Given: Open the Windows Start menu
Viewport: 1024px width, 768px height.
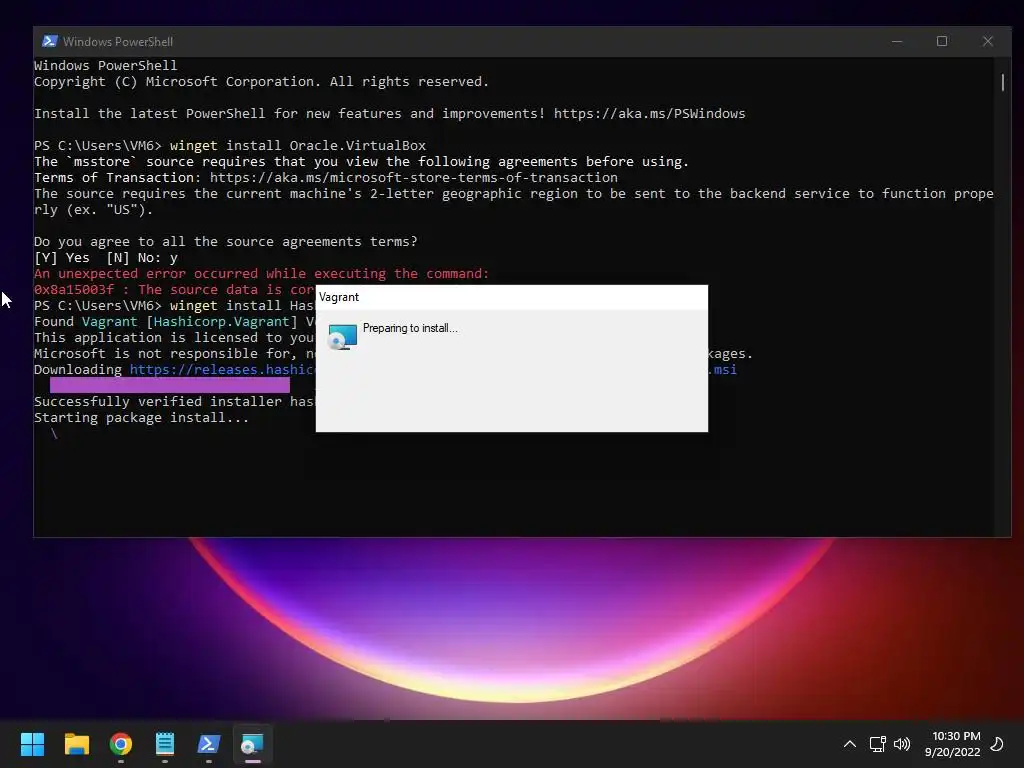Looking at the screenshot, I should pos(32,744).
